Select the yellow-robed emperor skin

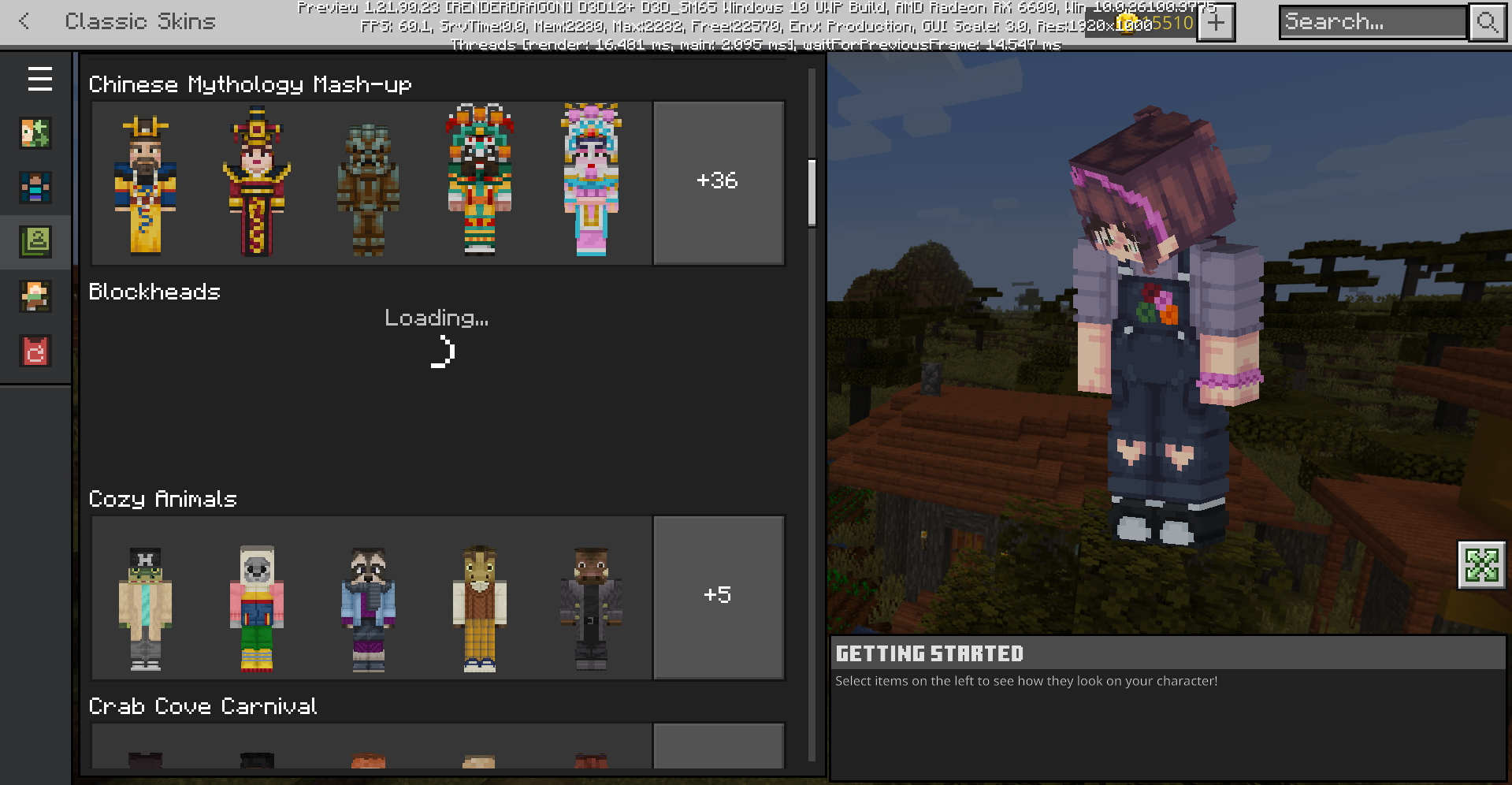coord(146,186)
